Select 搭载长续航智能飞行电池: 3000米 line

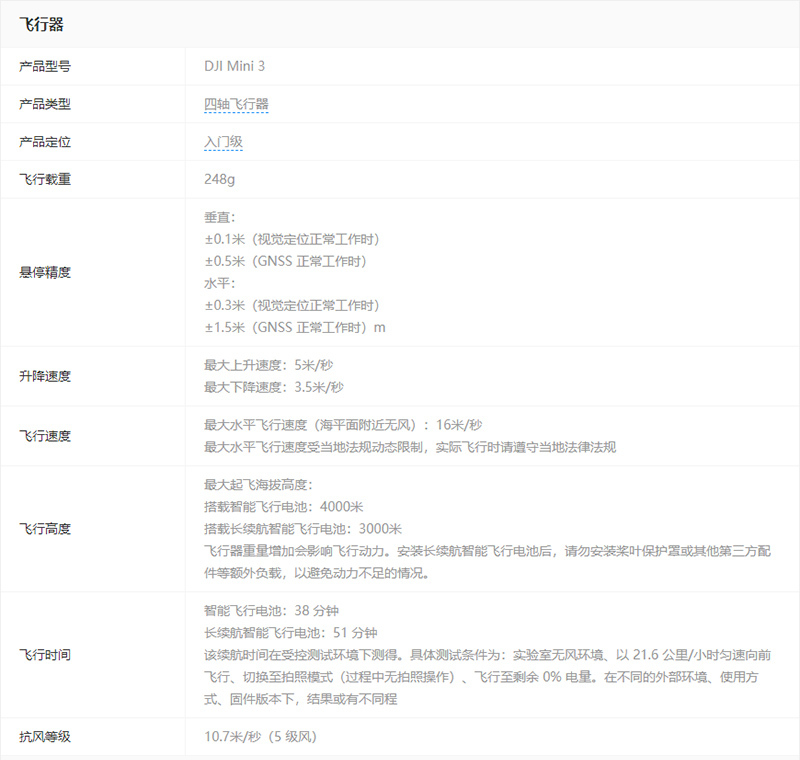pyautogui.click(x=303, y=528)
